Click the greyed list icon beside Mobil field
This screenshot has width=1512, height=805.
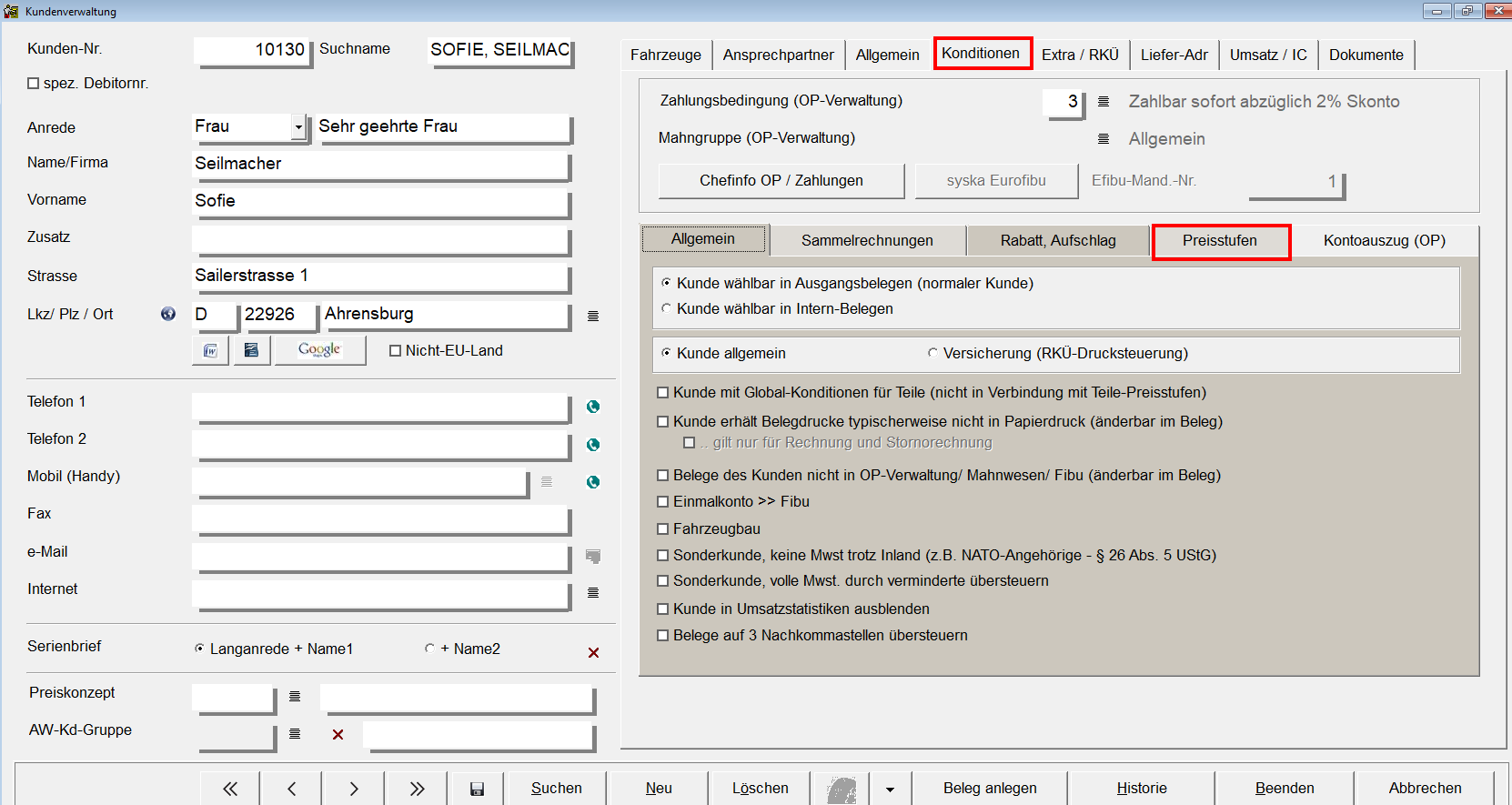(x=547, y=481)
